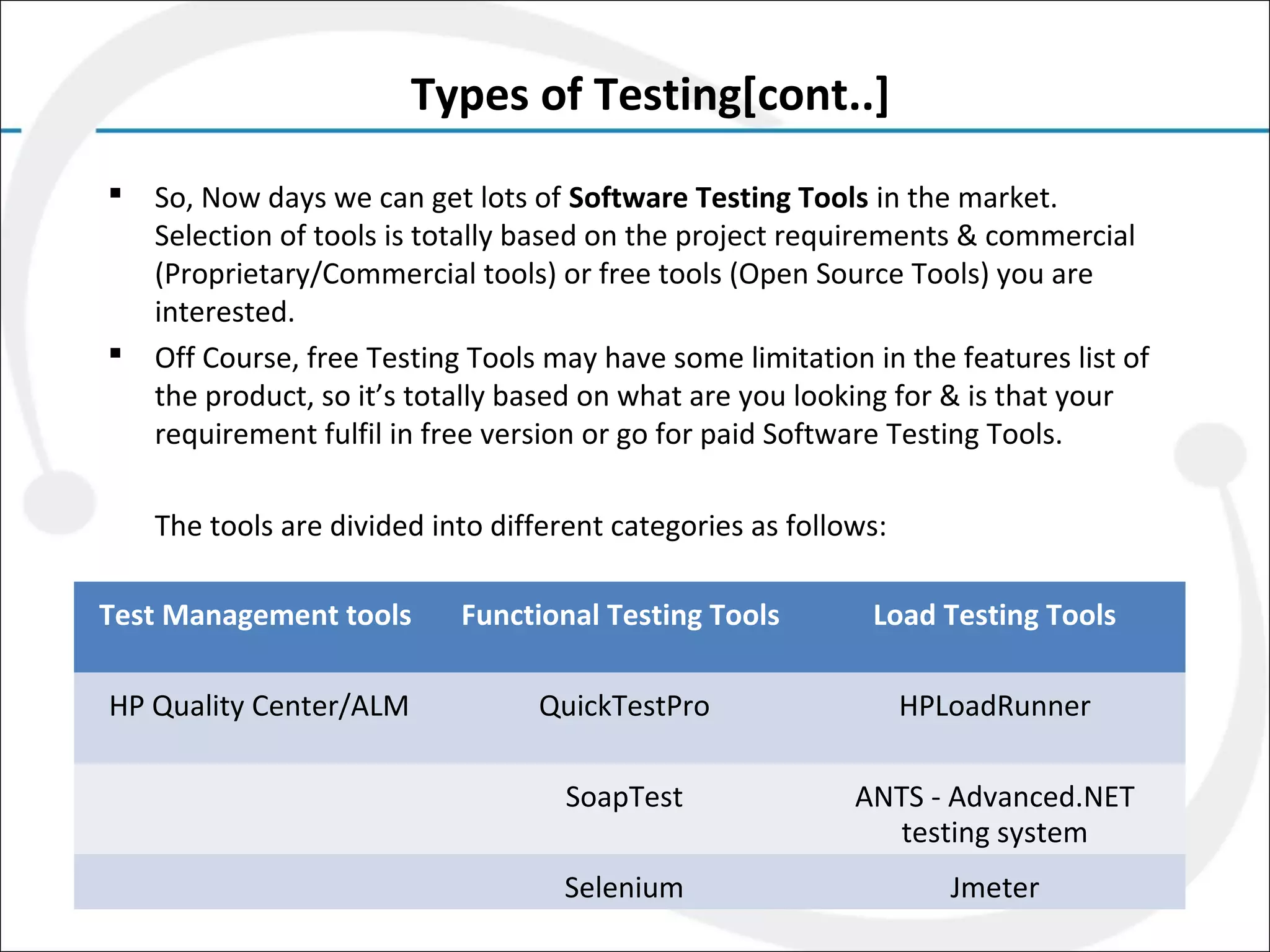Click the second square bullet marker

(115, 353)
